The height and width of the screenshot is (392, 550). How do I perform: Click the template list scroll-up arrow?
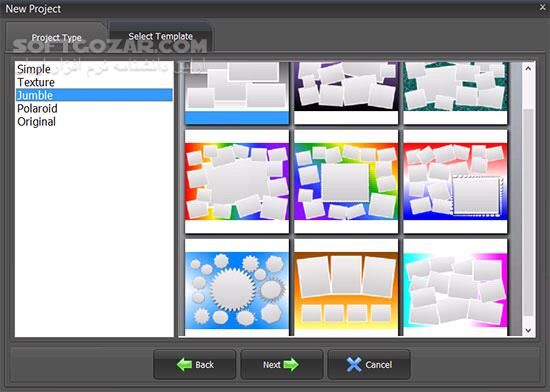528,68
